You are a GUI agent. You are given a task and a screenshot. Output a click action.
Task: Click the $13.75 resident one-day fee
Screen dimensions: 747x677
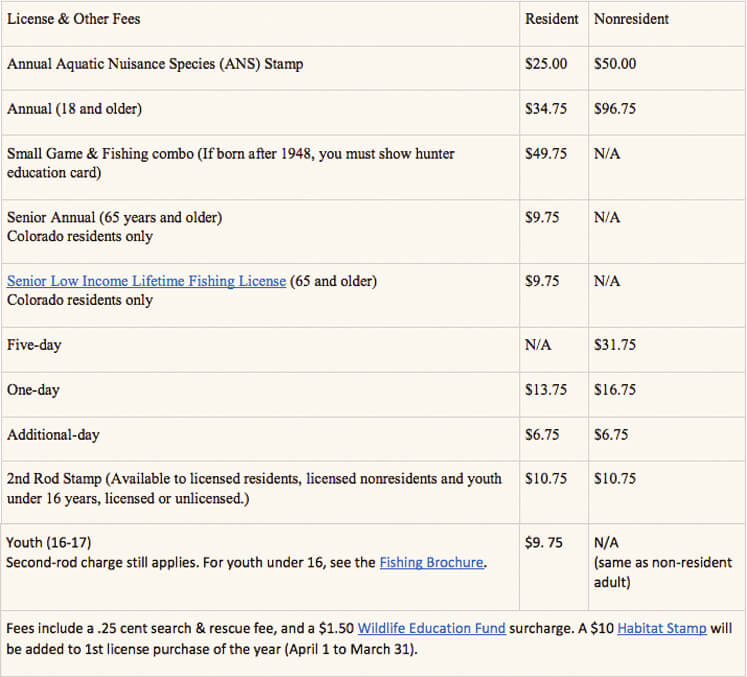point(546,390)
